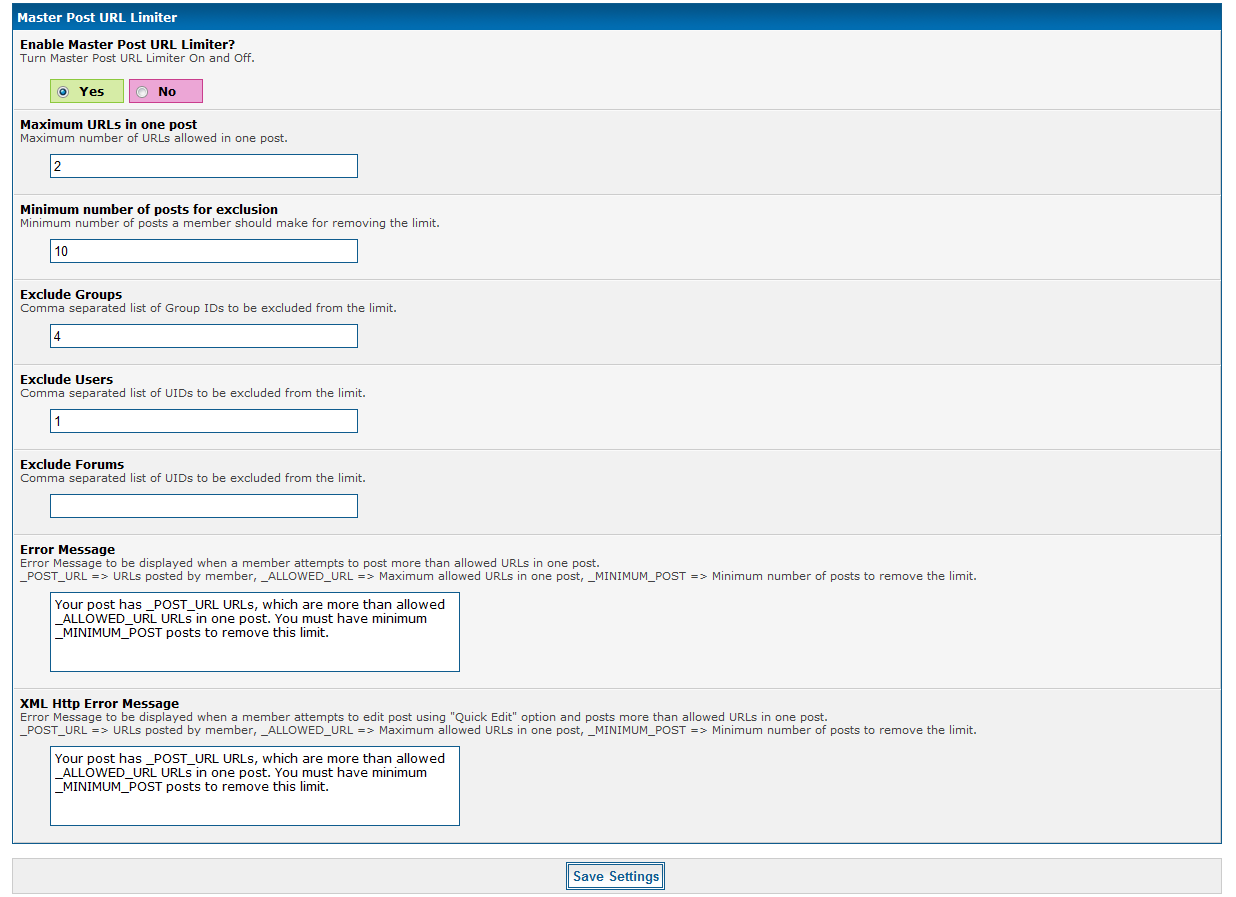Click the Maximum URLs in one post field
Screen dimensions: 1236x897
203,166
